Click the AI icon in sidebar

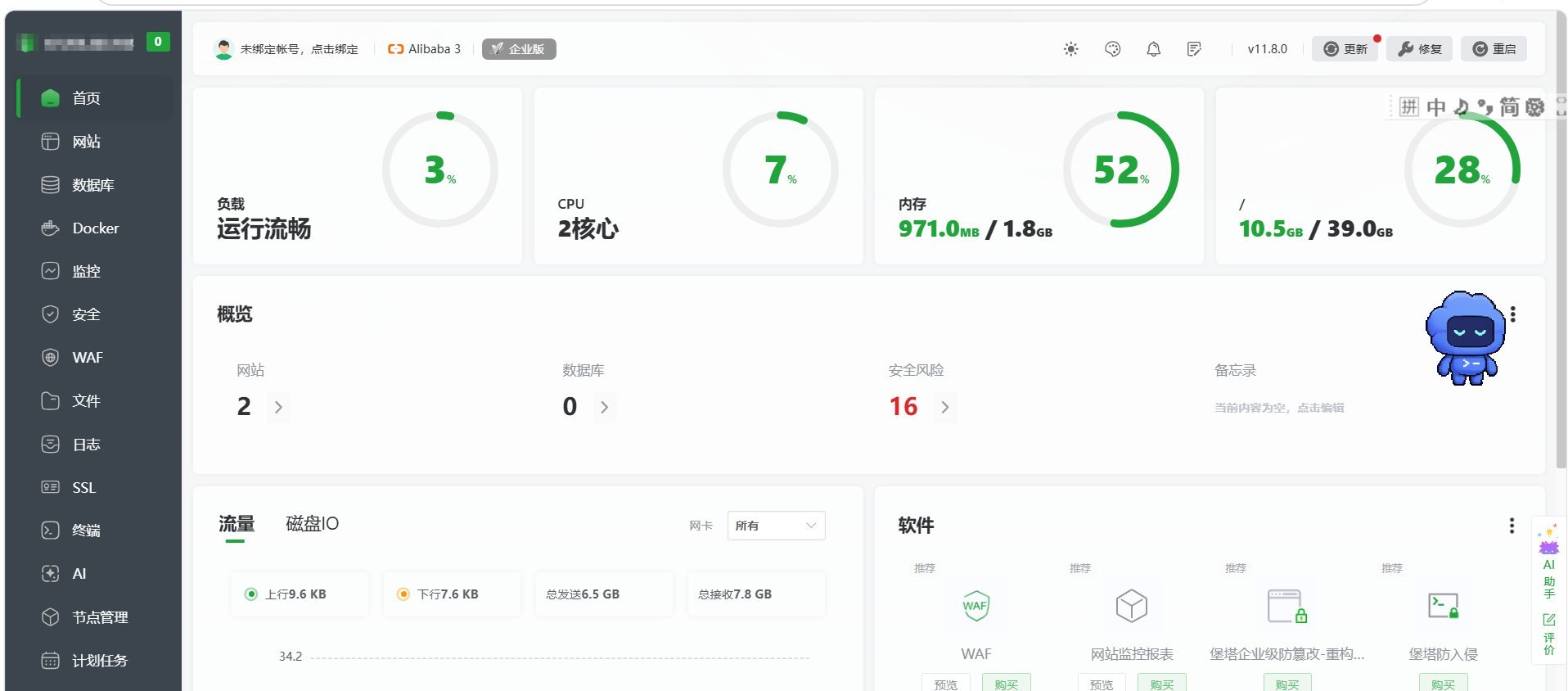(x=50, y=574)
